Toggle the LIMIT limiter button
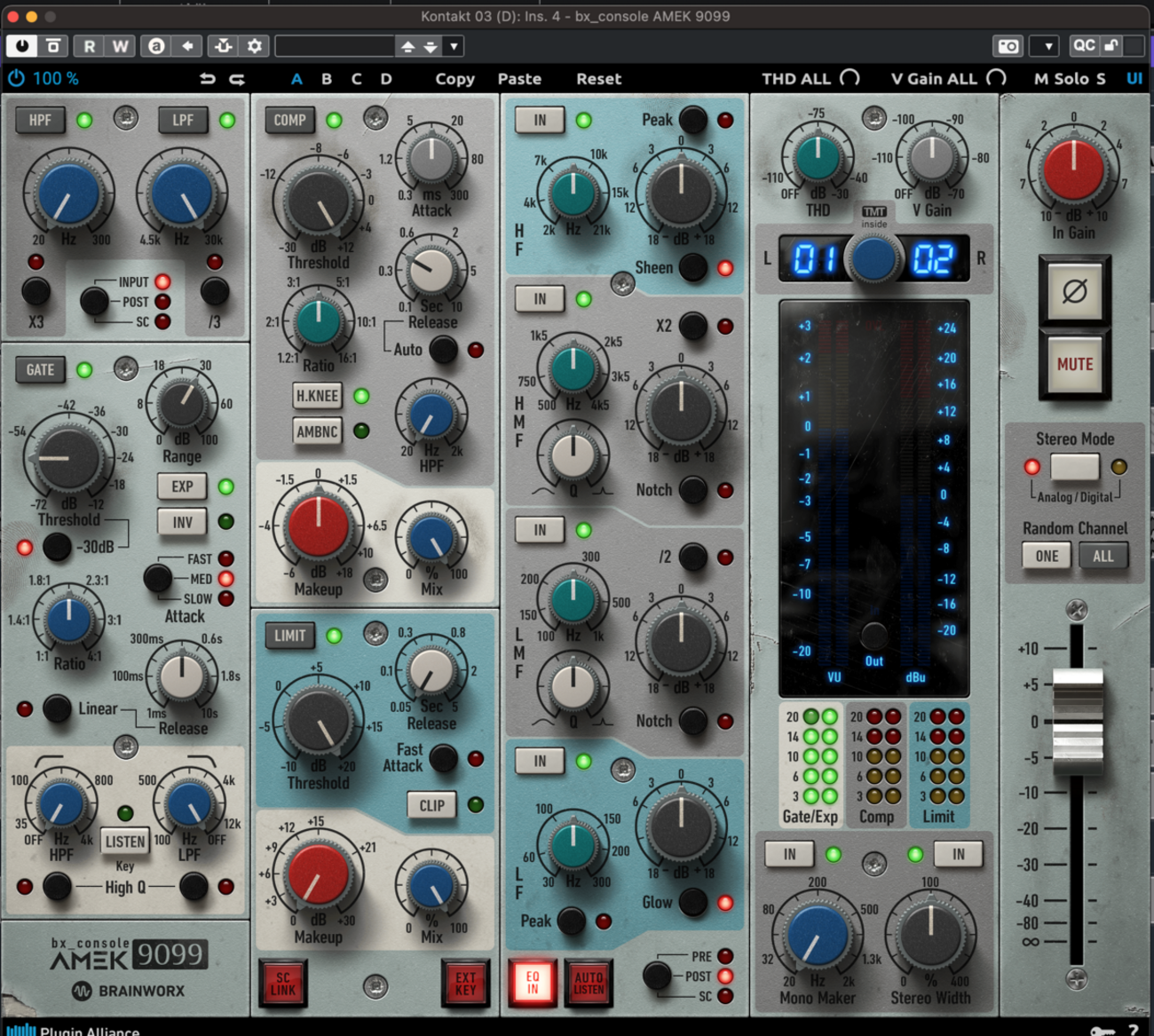The height and width of the screenshot is (1036, 1154). point(289,635)
